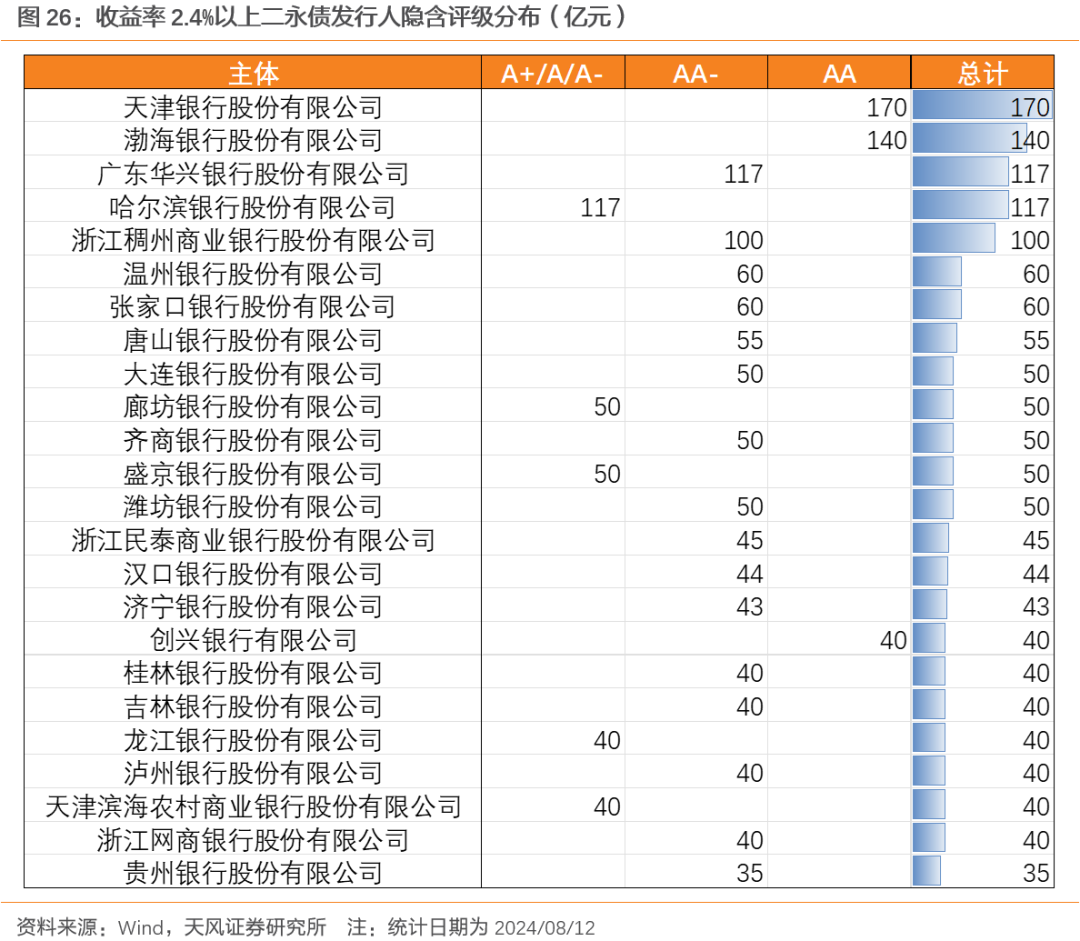Click the 主体 column header
The image size is (1080, 941).
[x=253, y=73]
